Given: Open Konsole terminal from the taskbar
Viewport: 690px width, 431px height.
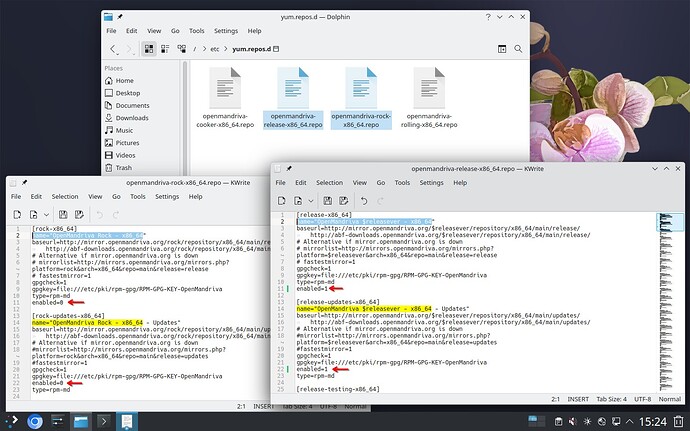Looking at the screenshot, I should tap(103, 421).
